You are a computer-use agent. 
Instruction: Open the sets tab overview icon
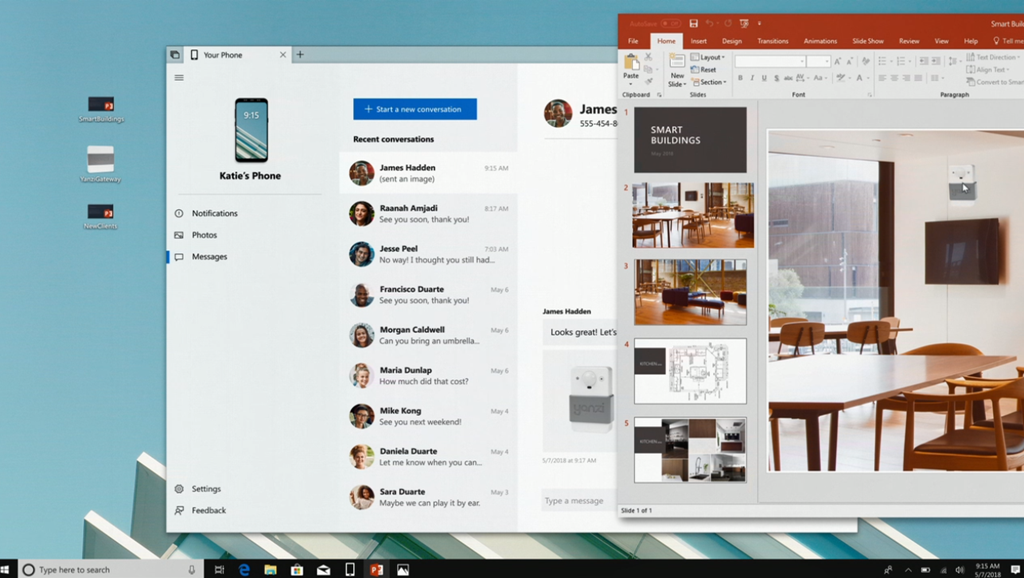click(x=175, y=55)
